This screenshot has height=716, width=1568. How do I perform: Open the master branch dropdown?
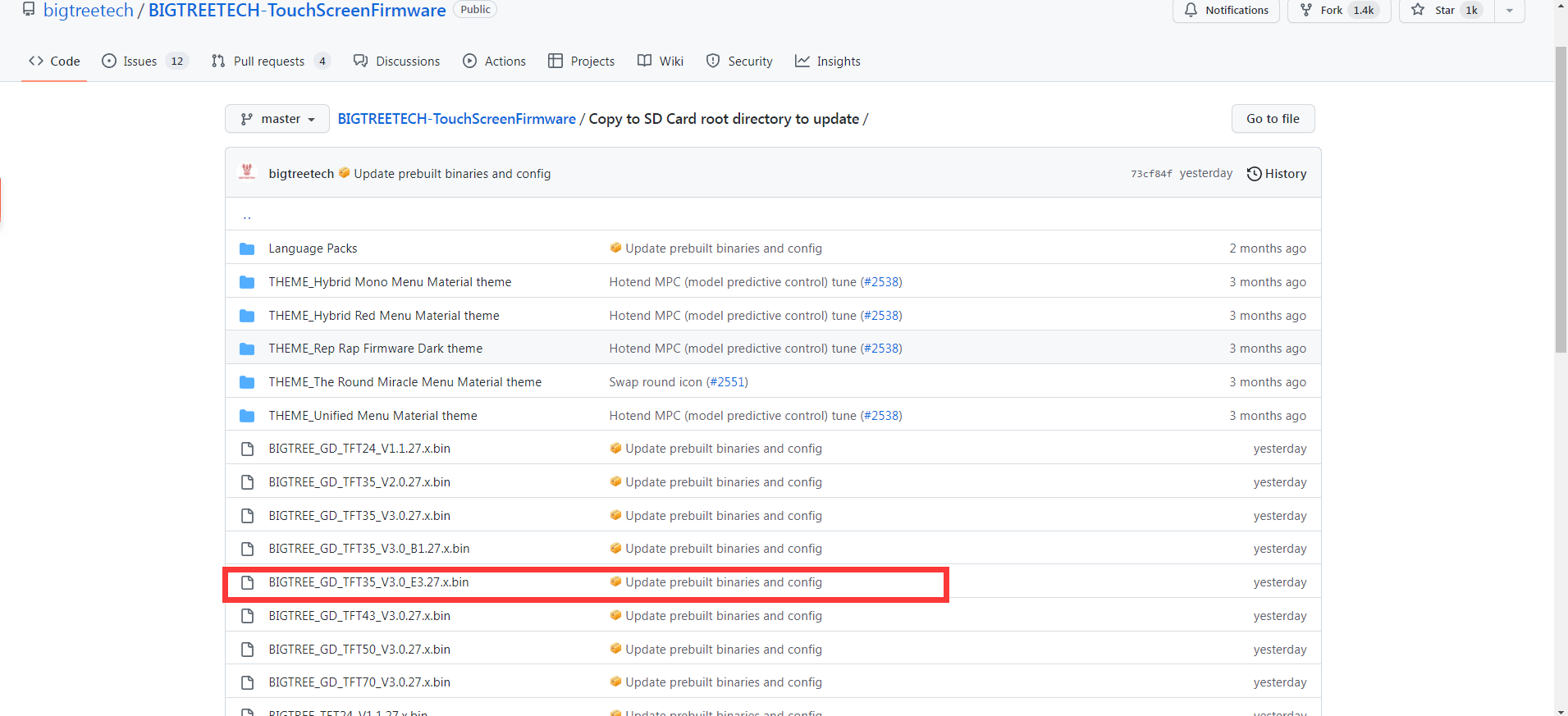[x=277, y=119]
